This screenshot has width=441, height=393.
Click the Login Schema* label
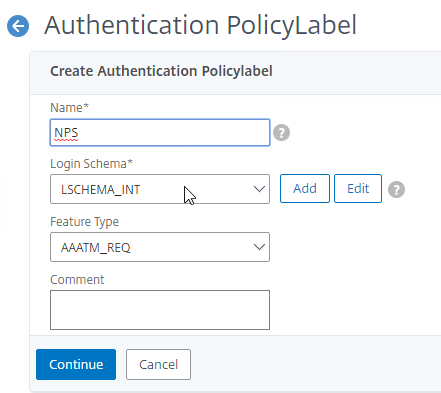91,164
